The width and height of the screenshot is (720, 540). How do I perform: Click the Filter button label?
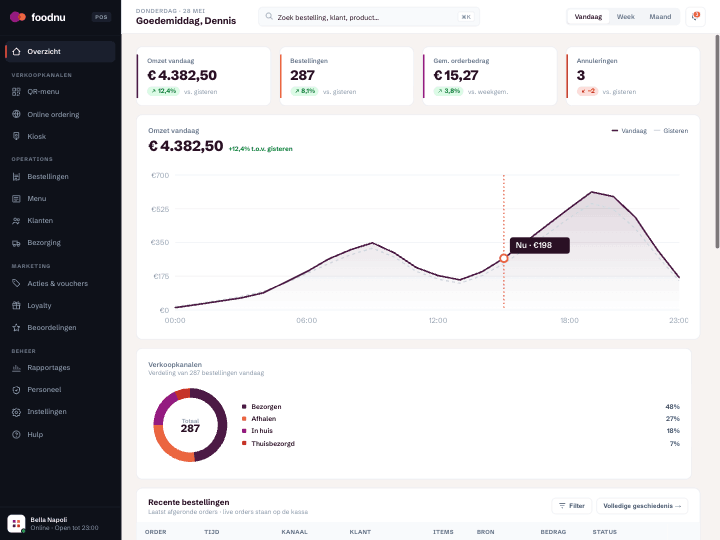click(577, 506)
